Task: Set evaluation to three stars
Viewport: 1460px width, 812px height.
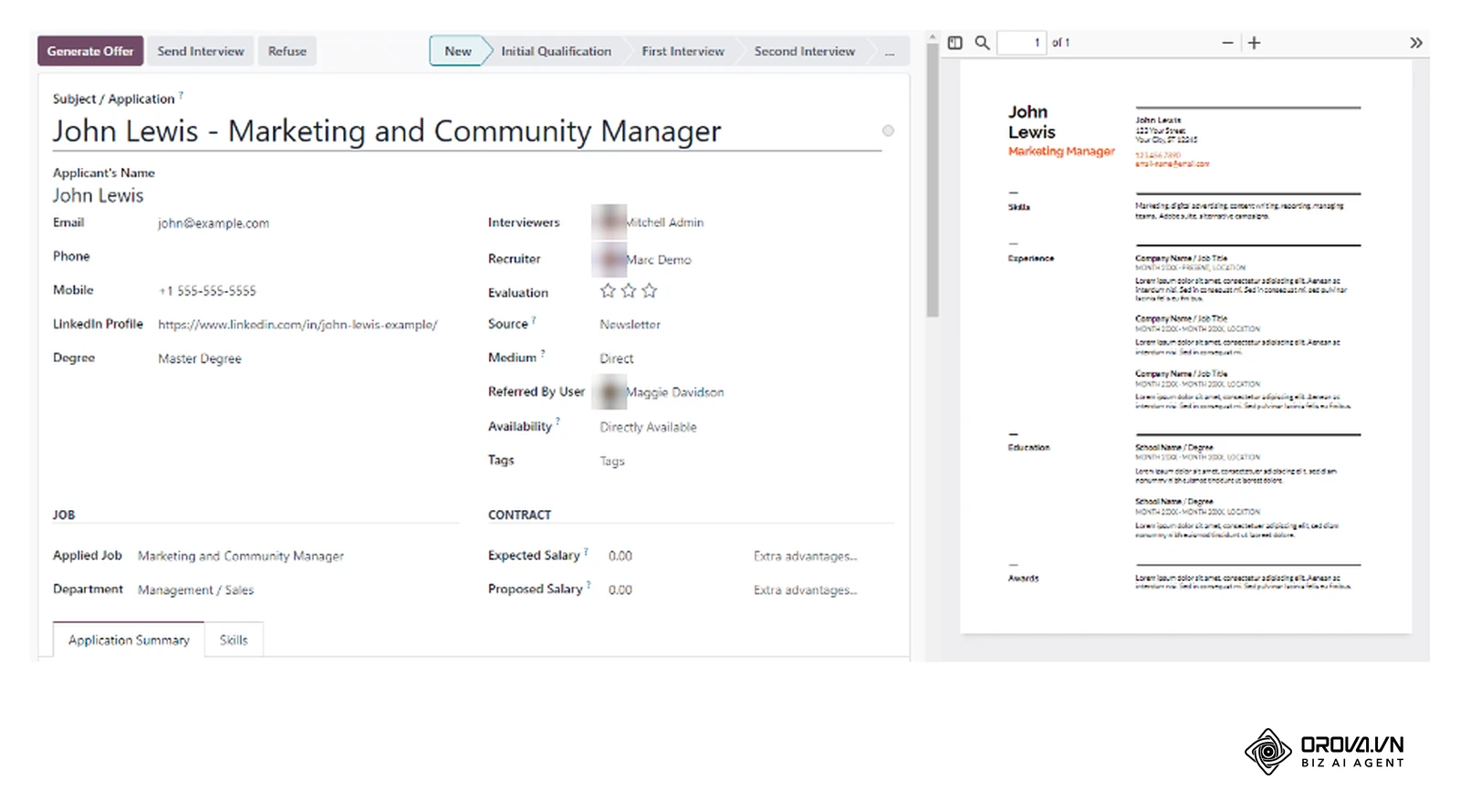Action: point(649,291)
